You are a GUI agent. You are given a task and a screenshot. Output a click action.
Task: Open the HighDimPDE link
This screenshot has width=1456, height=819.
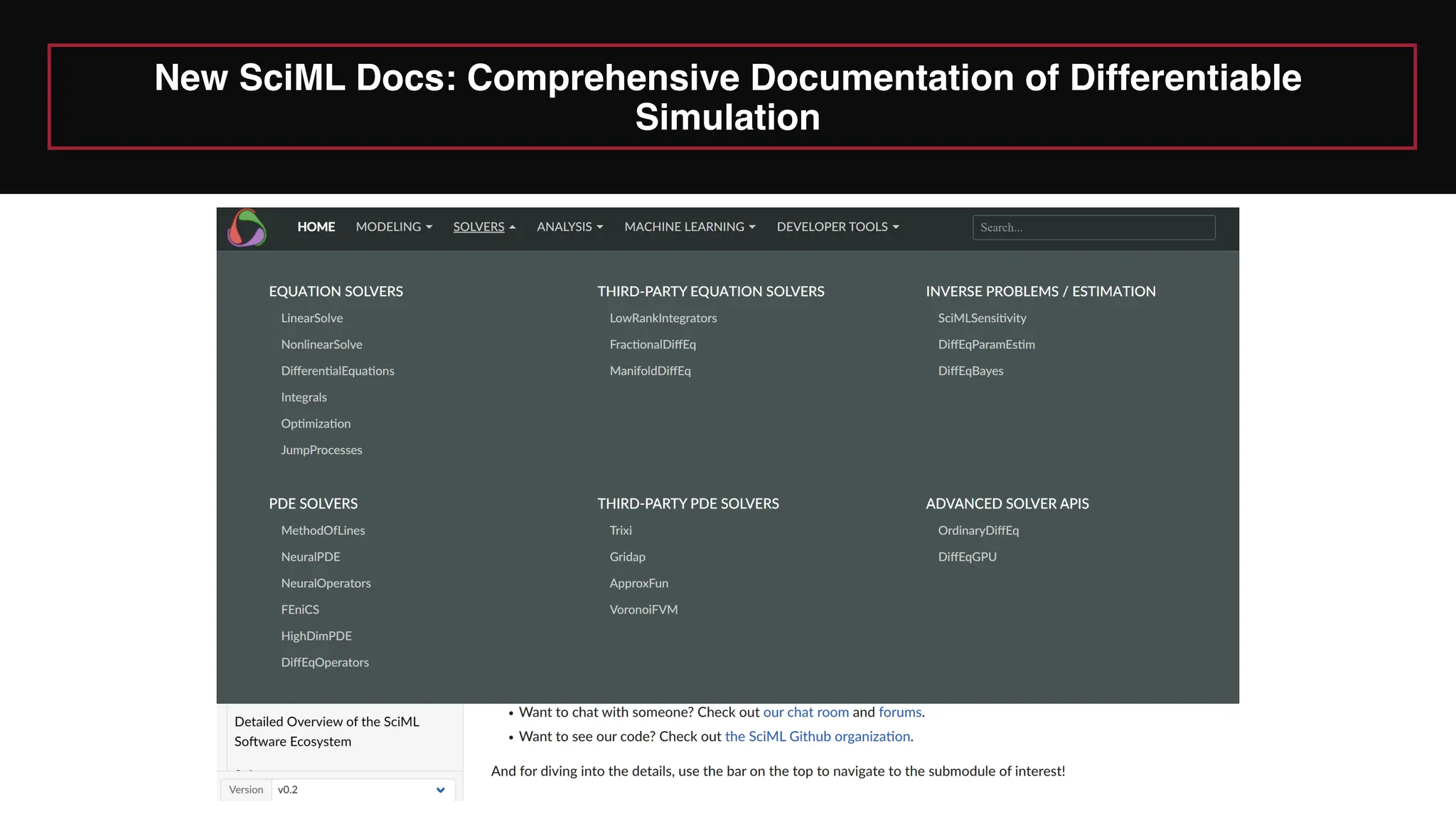316,636
